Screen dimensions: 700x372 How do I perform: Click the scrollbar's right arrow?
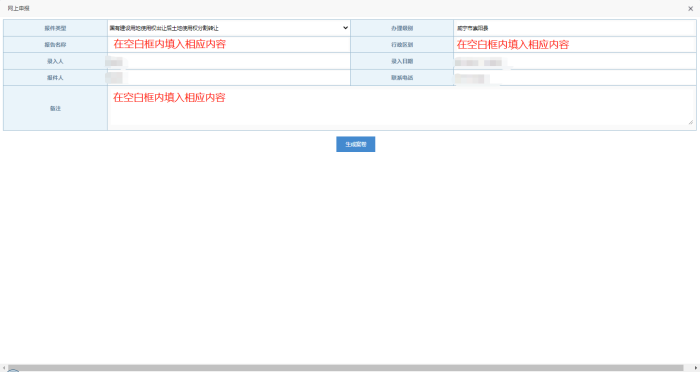point(696,368)
